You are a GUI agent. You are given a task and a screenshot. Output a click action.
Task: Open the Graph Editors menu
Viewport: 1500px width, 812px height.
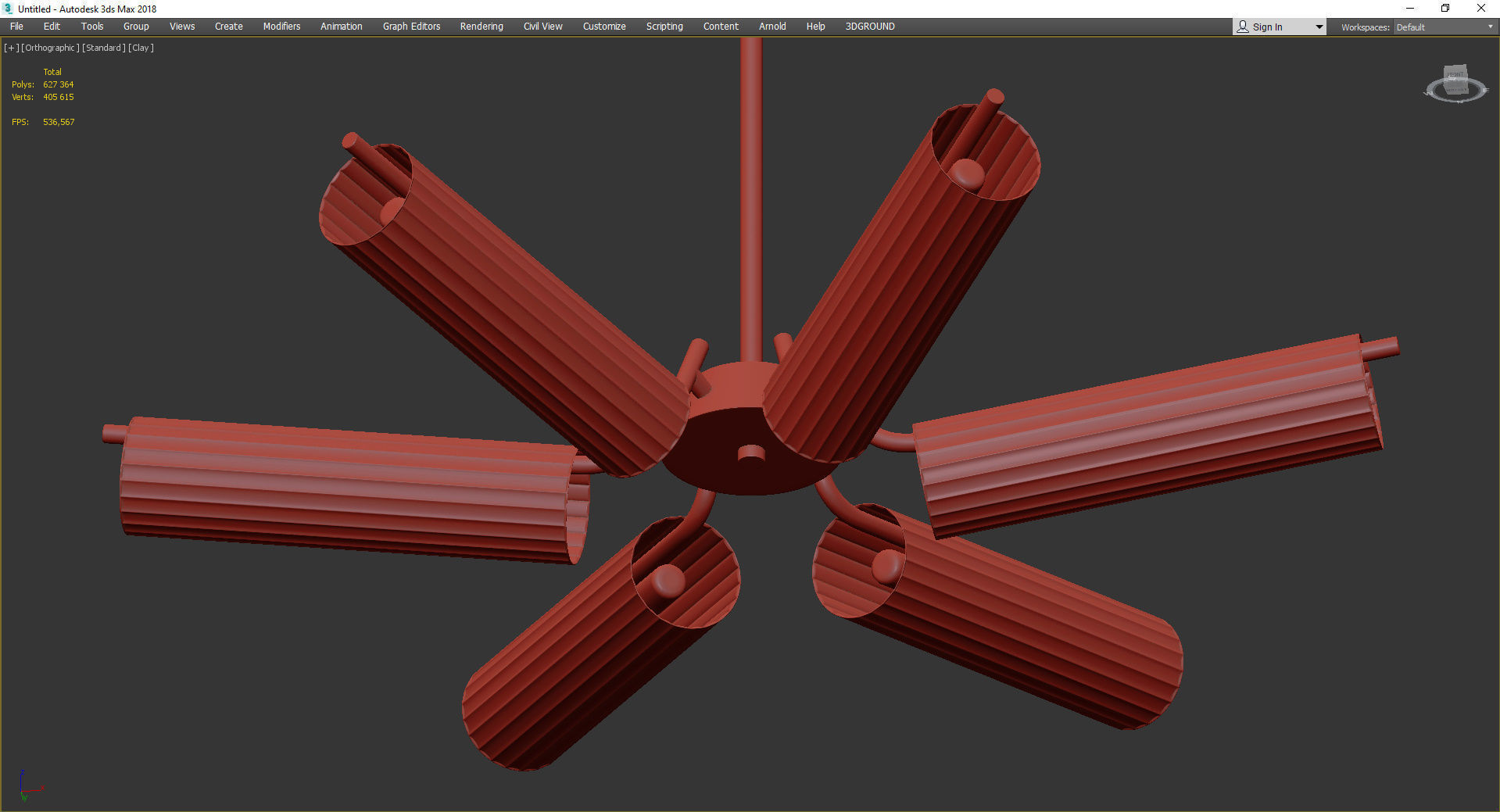coord(411,27)
